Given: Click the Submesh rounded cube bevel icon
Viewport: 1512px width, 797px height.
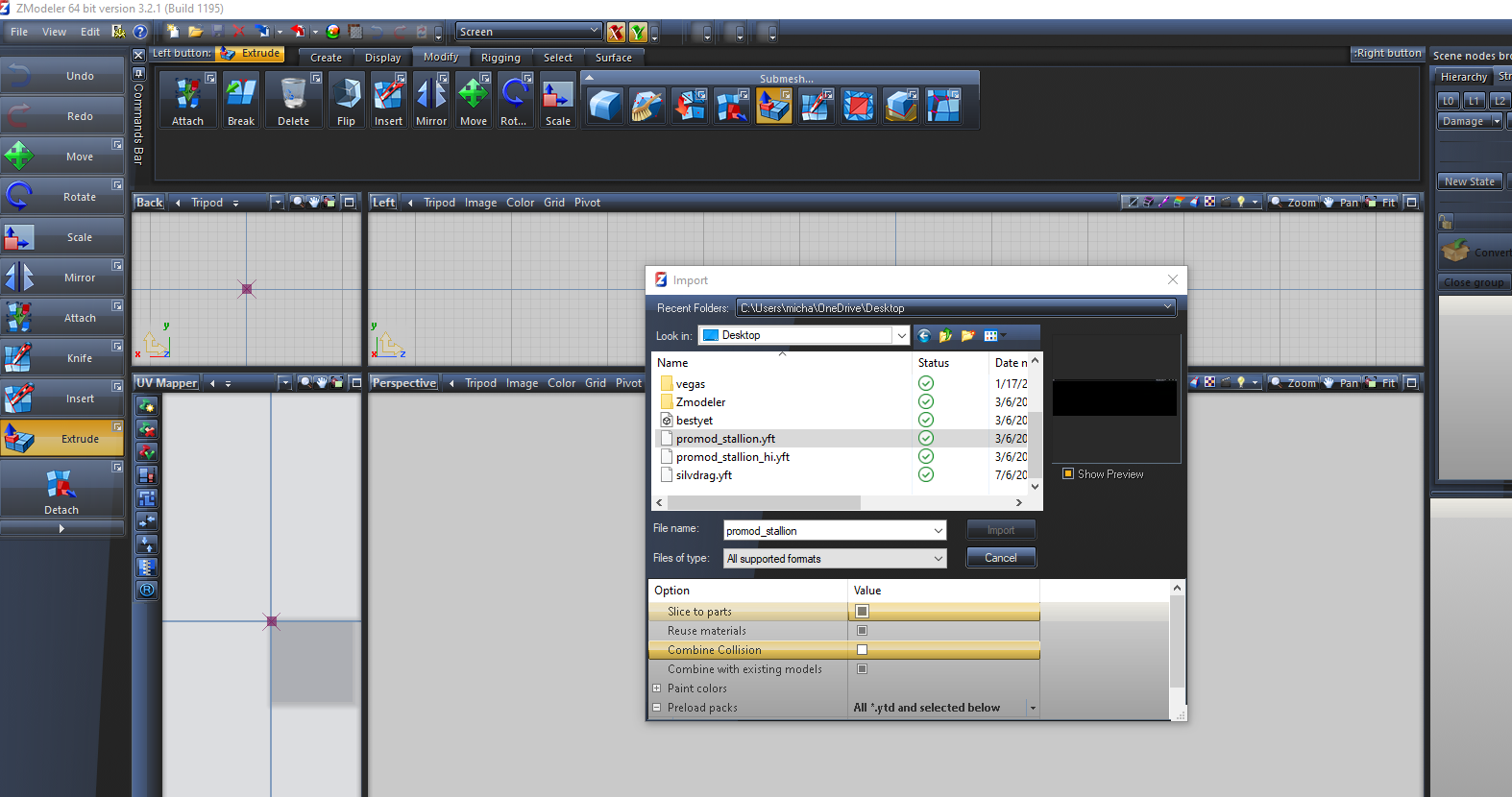Looking at the screenshot, I should pos(605,106).
